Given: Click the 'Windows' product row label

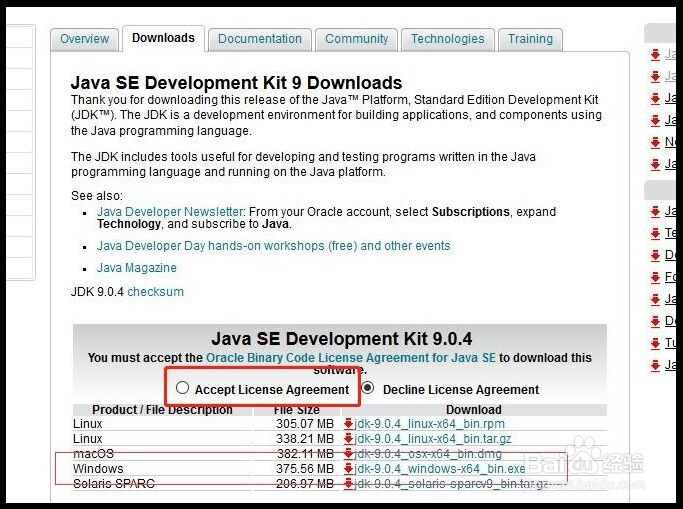Looking at the screenshot, I should click(x=98, y=469).
